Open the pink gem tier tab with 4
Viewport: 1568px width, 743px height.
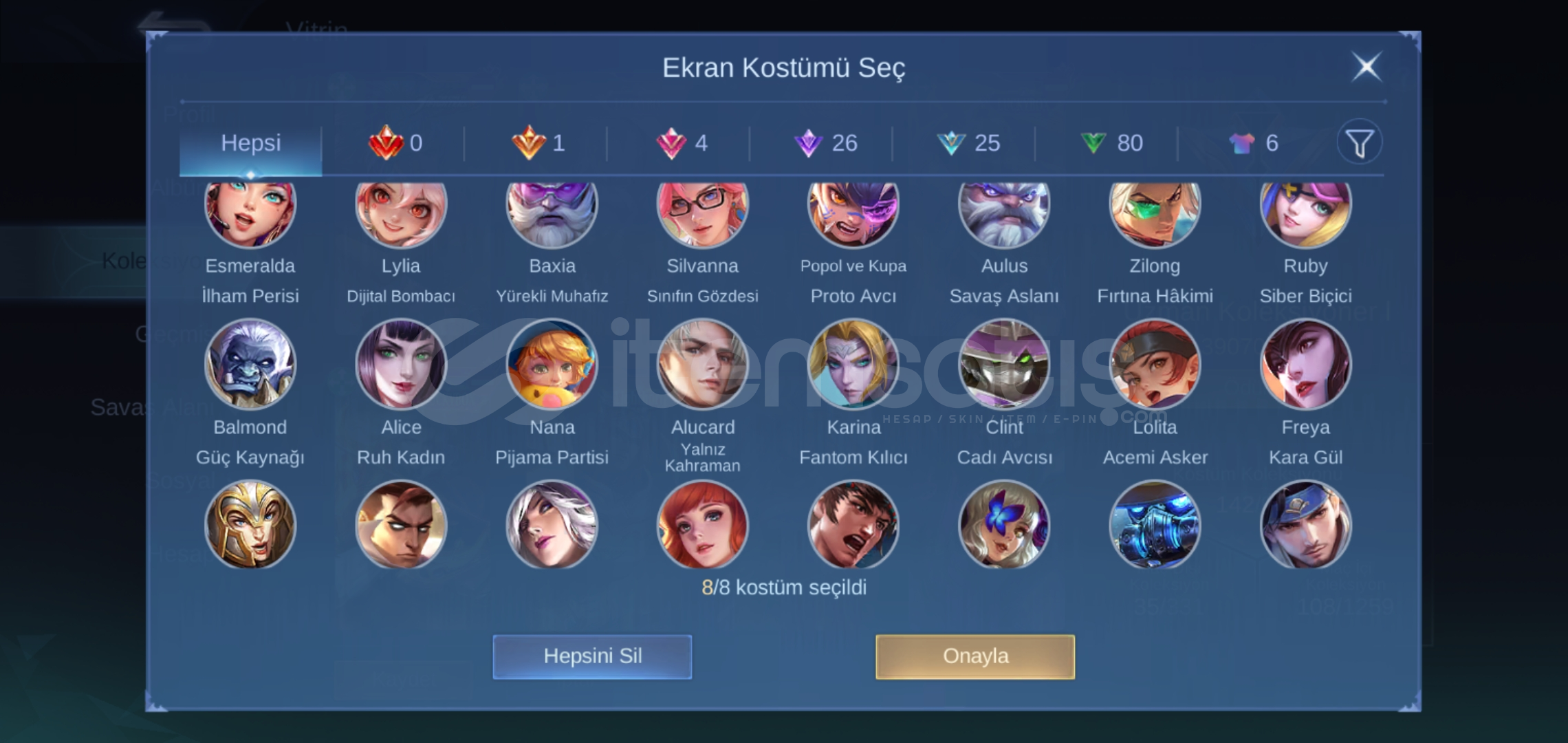coord(682,143)
